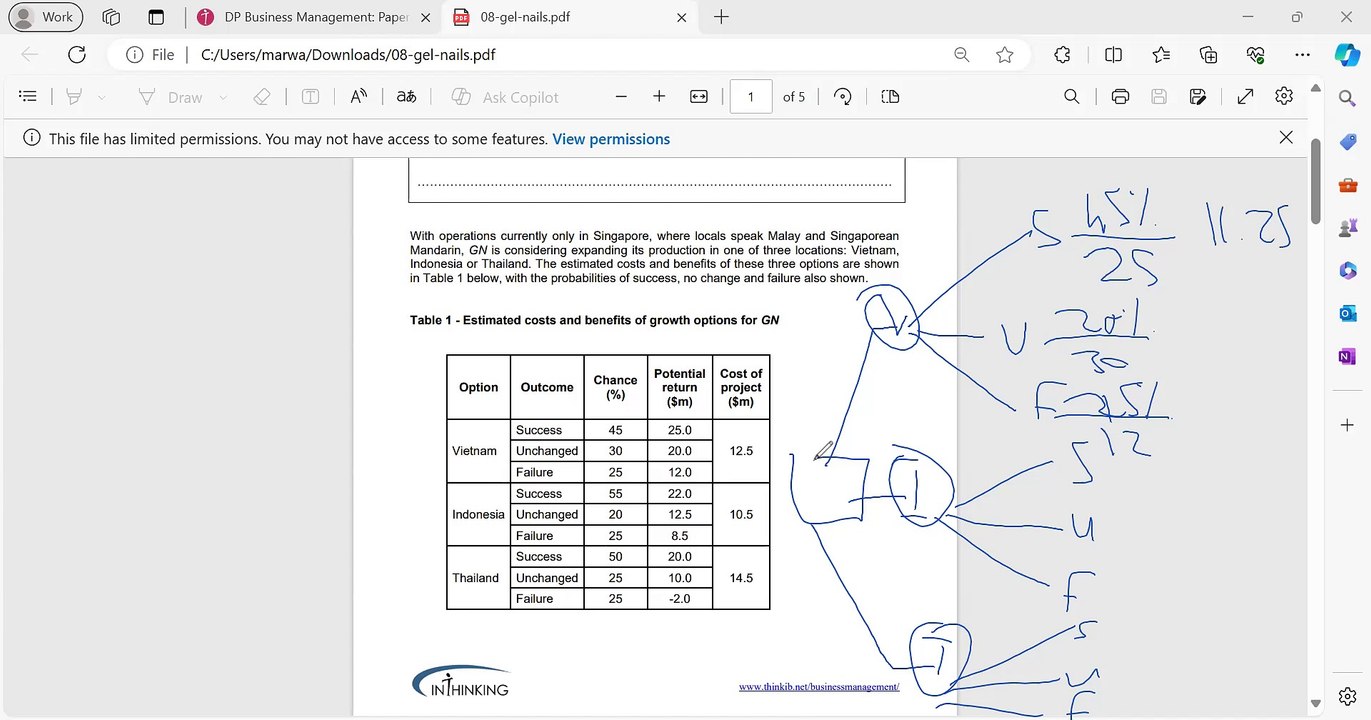Open sidebar Microsoft 365 icon
Image resolution: width=1371 pixels, height=720 pixels.
[1347, 271]
